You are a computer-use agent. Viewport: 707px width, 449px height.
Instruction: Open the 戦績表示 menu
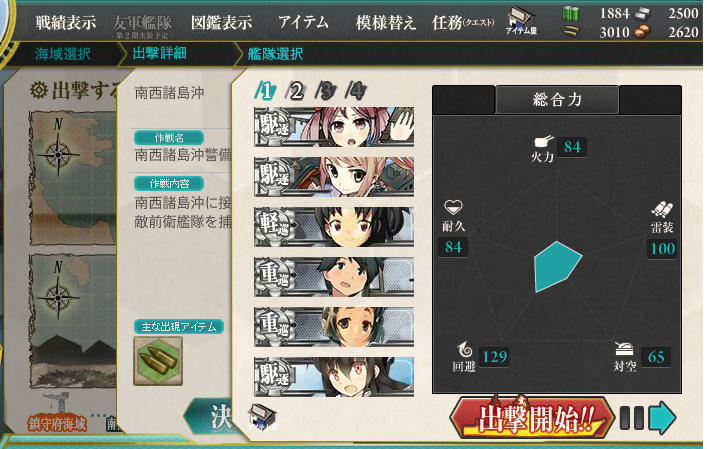[66, 22]
